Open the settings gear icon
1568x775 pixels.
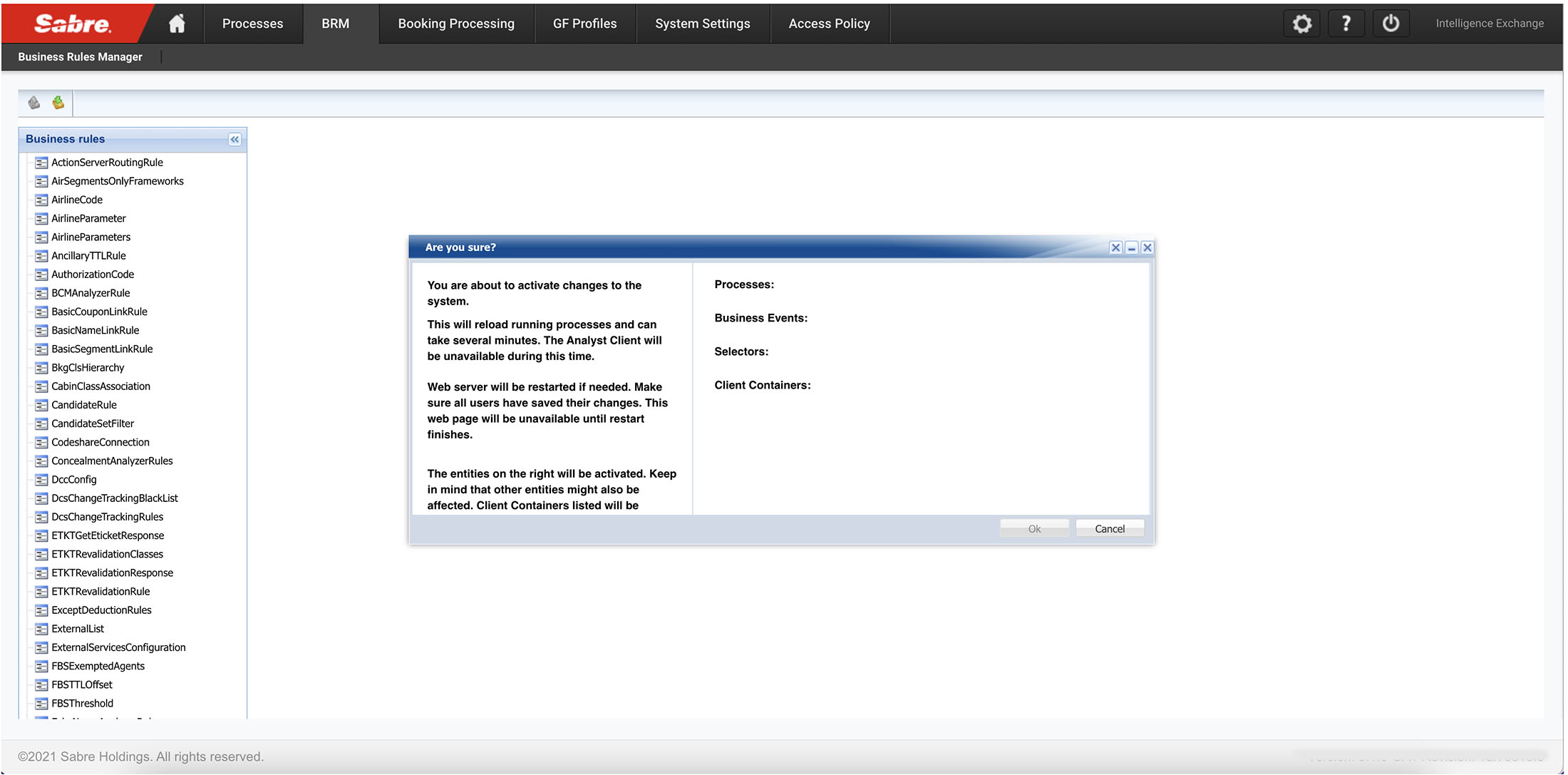click(1301, 24)
